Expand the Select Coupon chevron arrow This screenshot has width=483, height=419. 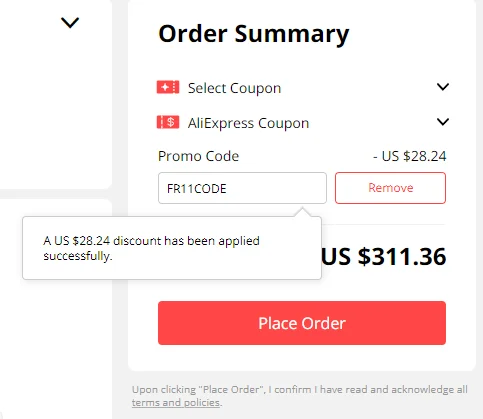[443, 87]
